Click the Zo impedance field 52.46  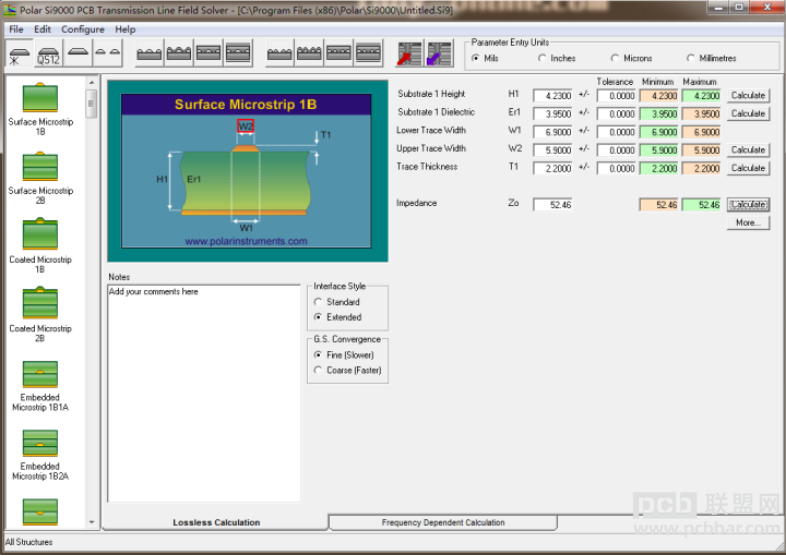pyautogui.click(x=552, y=205)
